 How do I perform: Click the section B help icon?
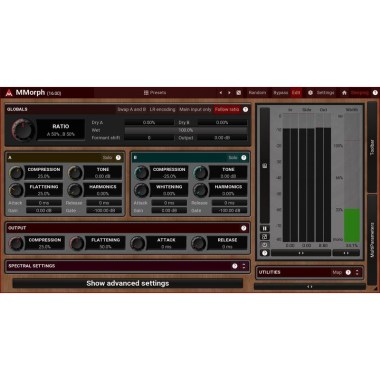coord(244,157)
